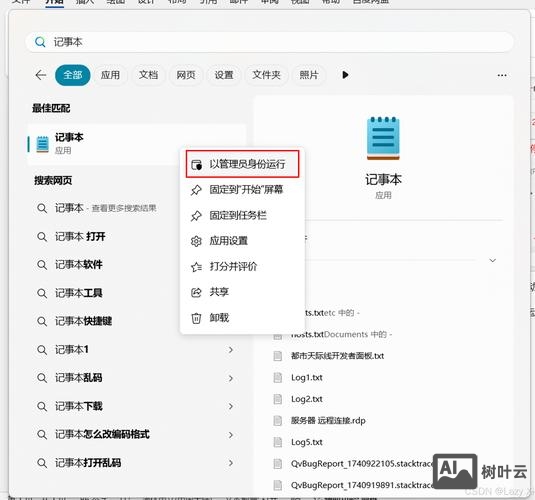Switch to the 设置 filter tab
Image resolution: width=535 pixels, height=500 pixels.
pyautogui.click(x=224, y=75)
